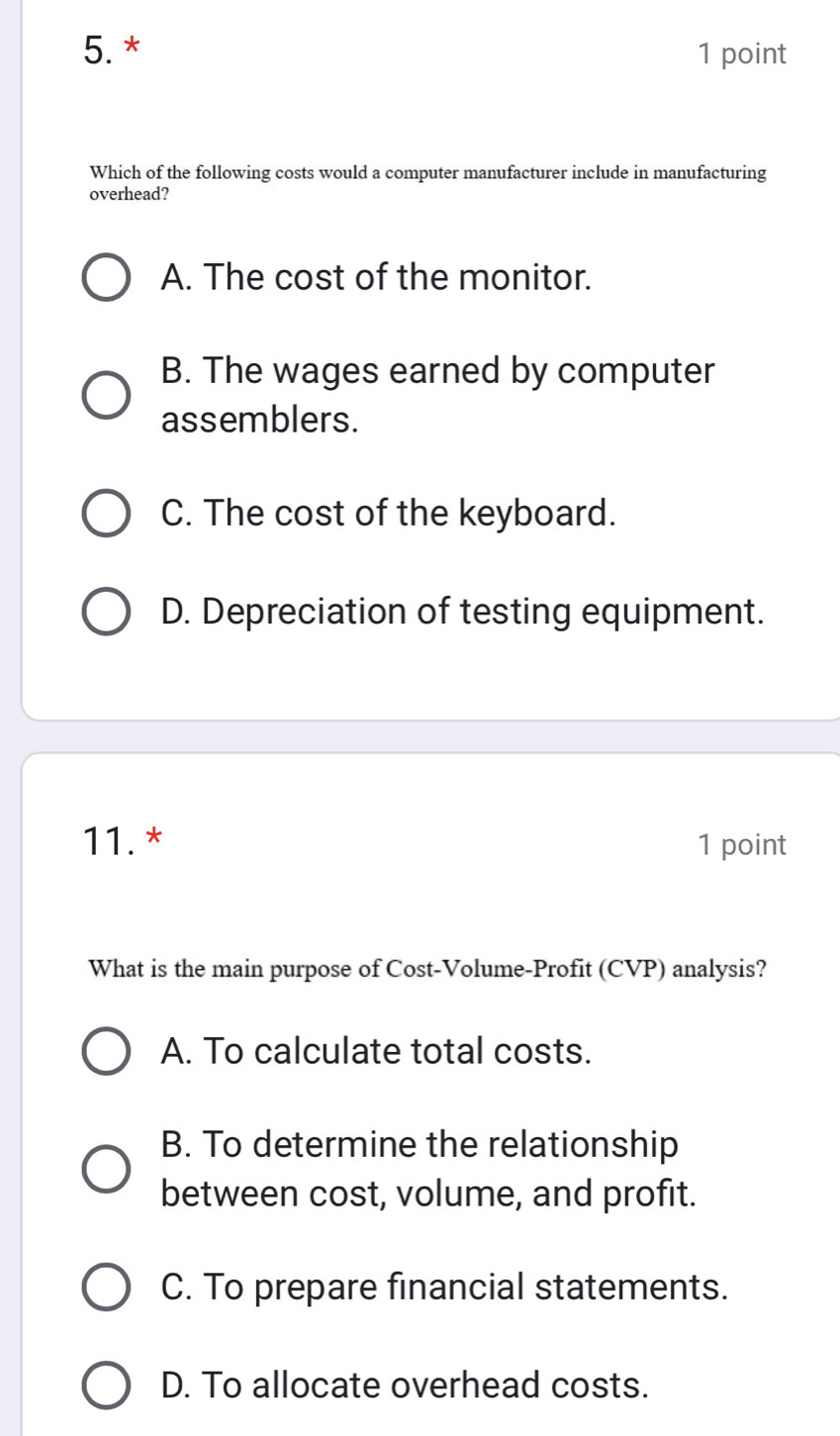This screenshot has height=1436, width=840.
Task: Click the red required asterisk beside 11
Action: coord(153,839)
